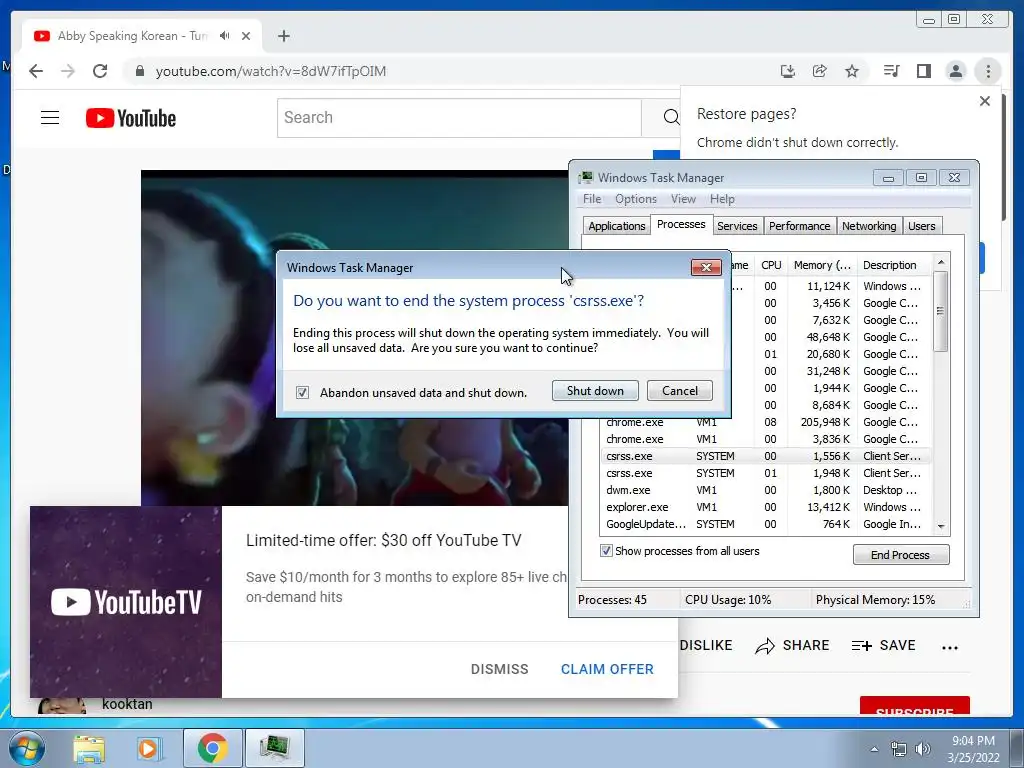Reload the YouTube page
1024x768 pixels.
pyautogui.click(x=100, y=71)
